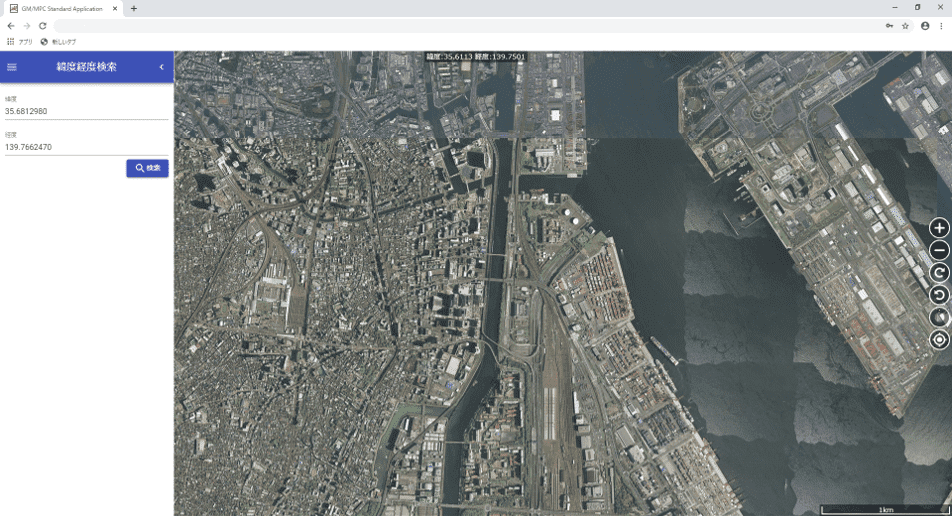Collapse the latitude-longitude search panel
The image size is (952, 516).
pos(161,67)
